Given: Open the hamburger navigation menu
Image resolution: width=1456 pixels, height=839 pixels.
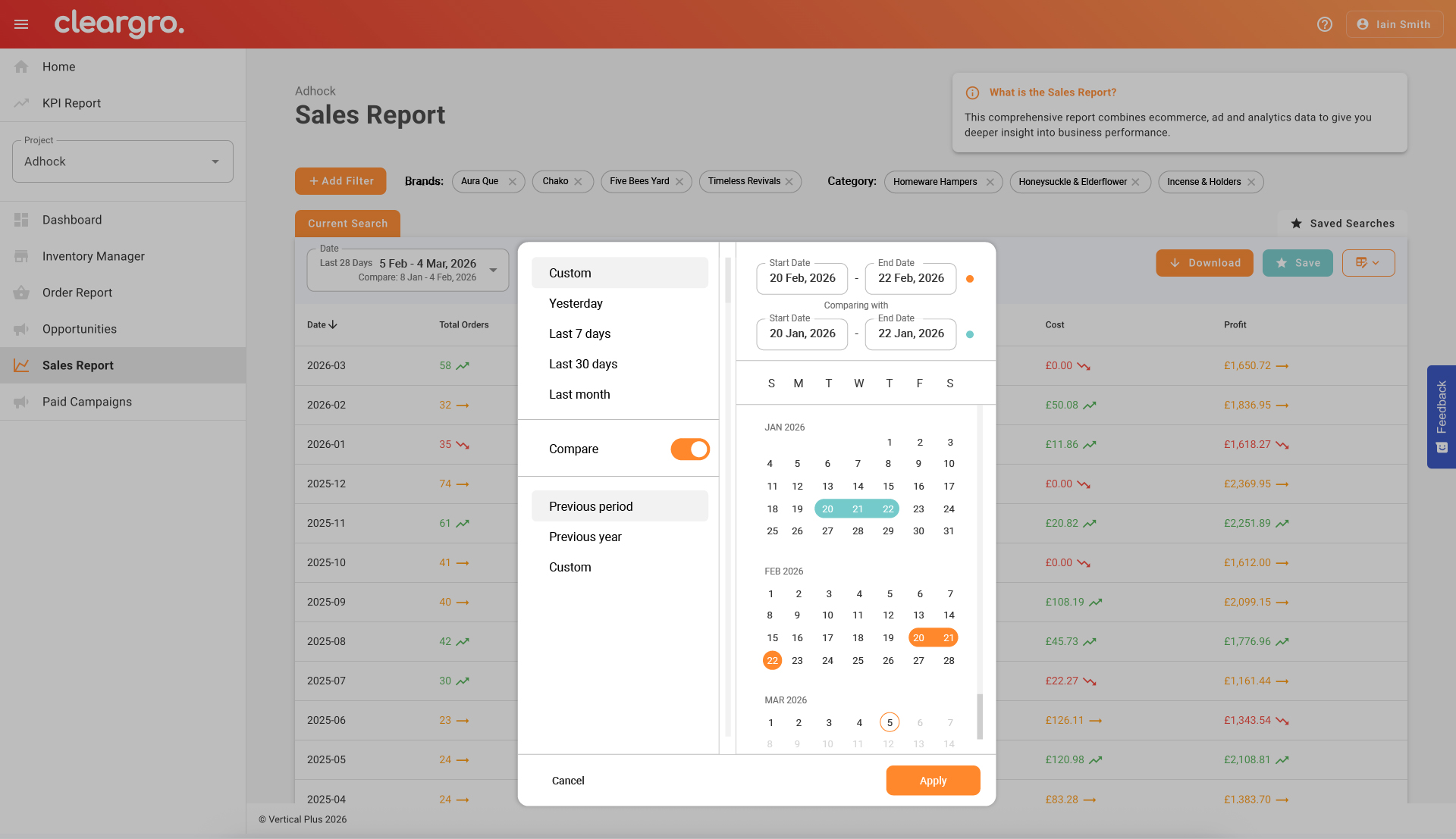Looking at the screenshot, I should click(21, 24).
